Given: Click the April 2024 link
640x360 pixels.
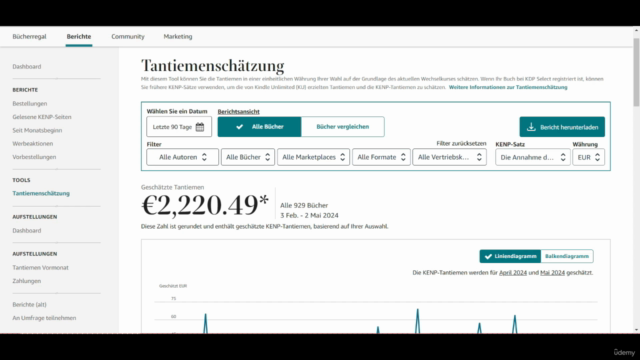Looking at the screenshot, I should pyautogui.click(x=513, y=273).
